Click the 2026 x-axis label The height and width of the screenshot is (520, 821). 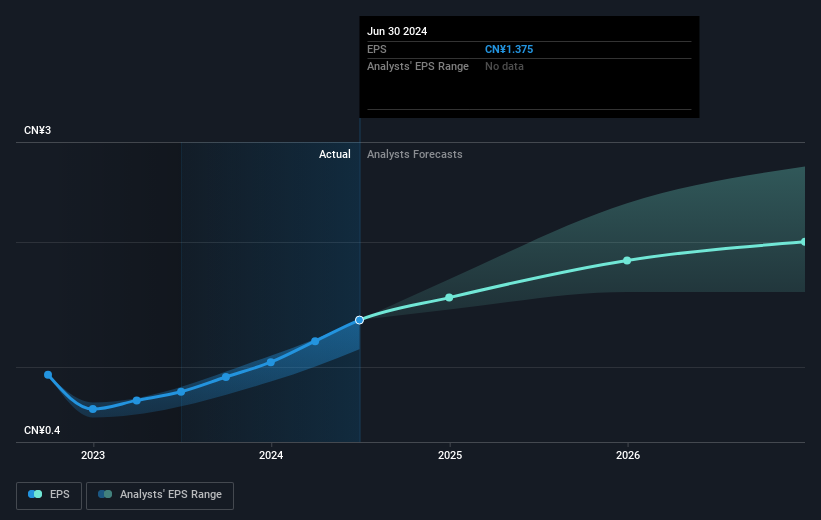628,455
